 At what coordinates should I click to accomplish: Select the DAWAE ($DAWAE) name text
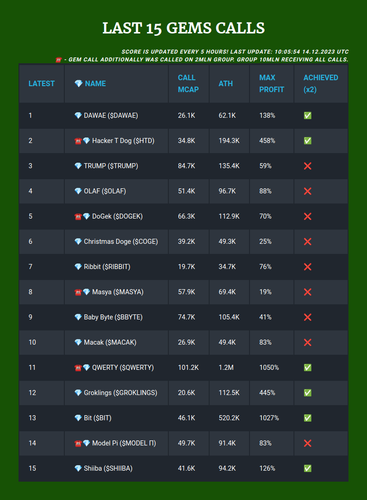coord(111,116)
